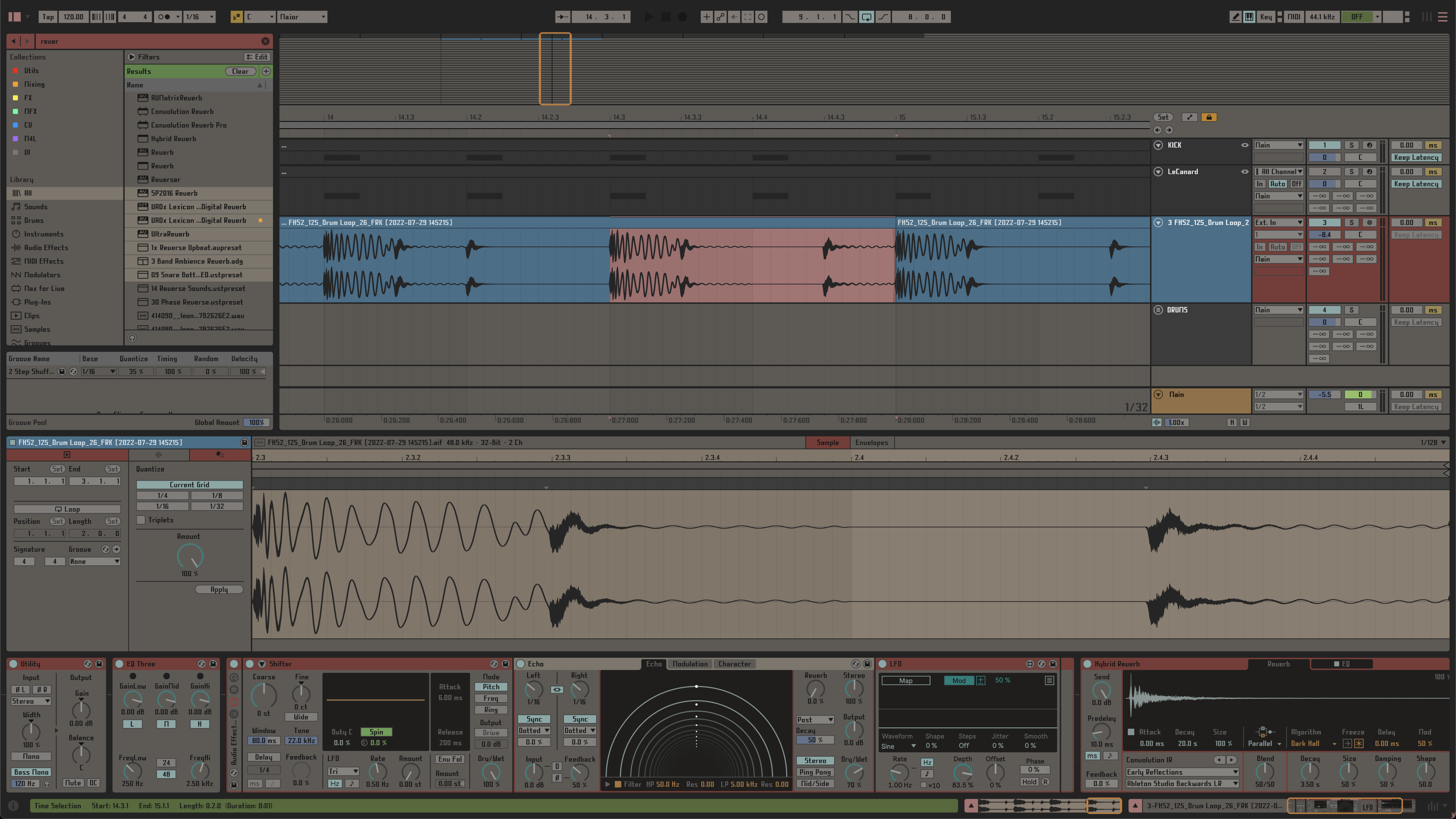Click the MIDI Arrangement Overdub plus icon
The image size is (1456, 819).
[706, 17]
